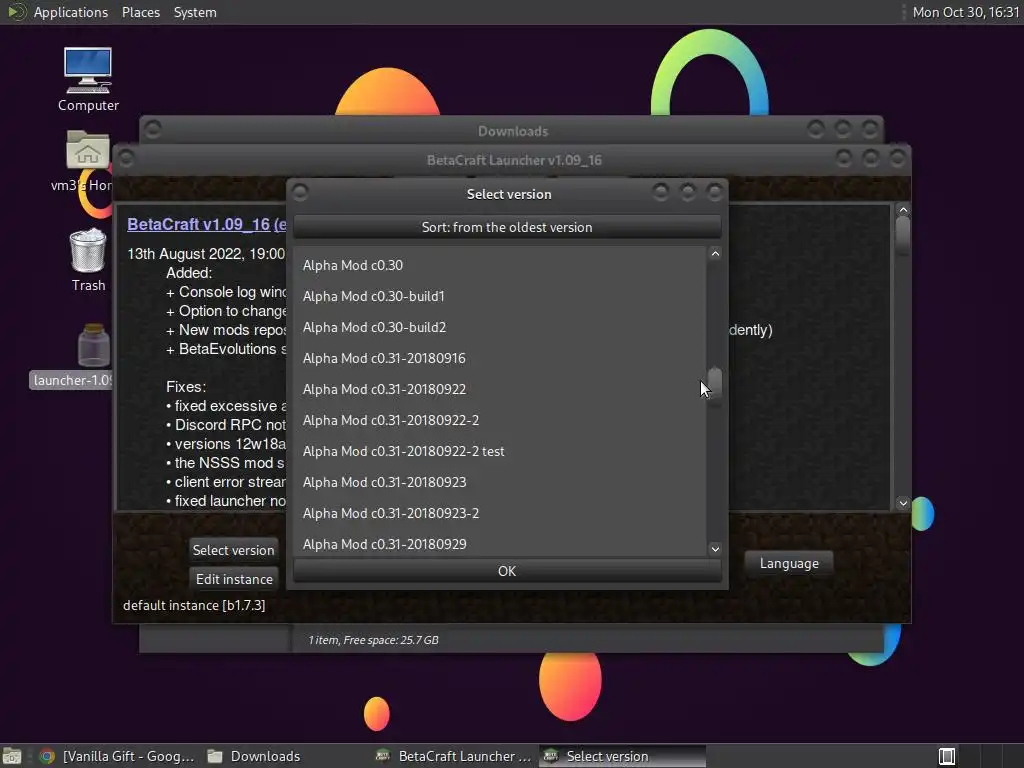Viewport: 1024px width, 768px height.
Task: Select Alpha Mod c0.30-build2
Action: tap(500, 327)
